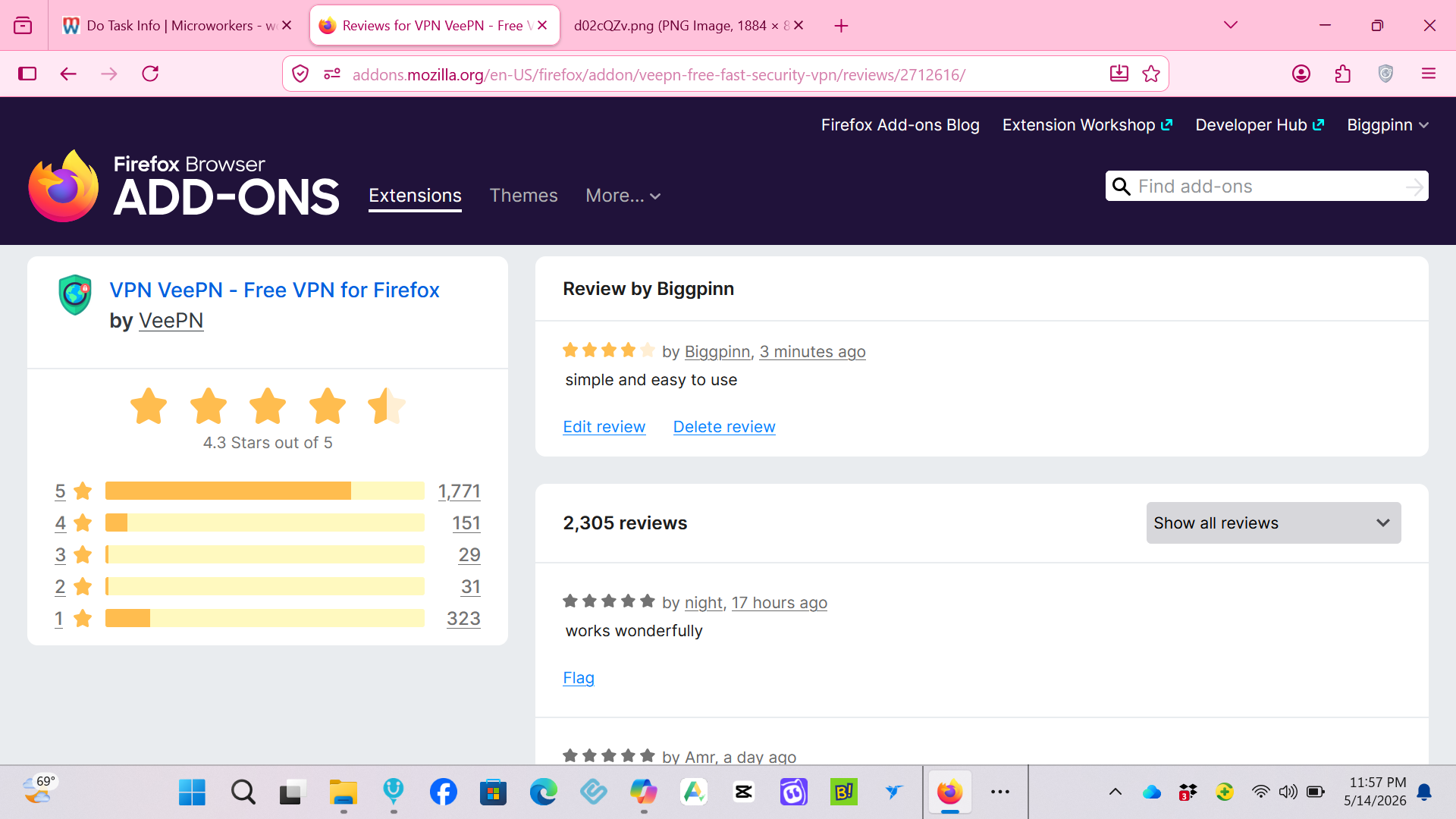
Task: Open the weather widget showing 69°
Action: (38, 790)
